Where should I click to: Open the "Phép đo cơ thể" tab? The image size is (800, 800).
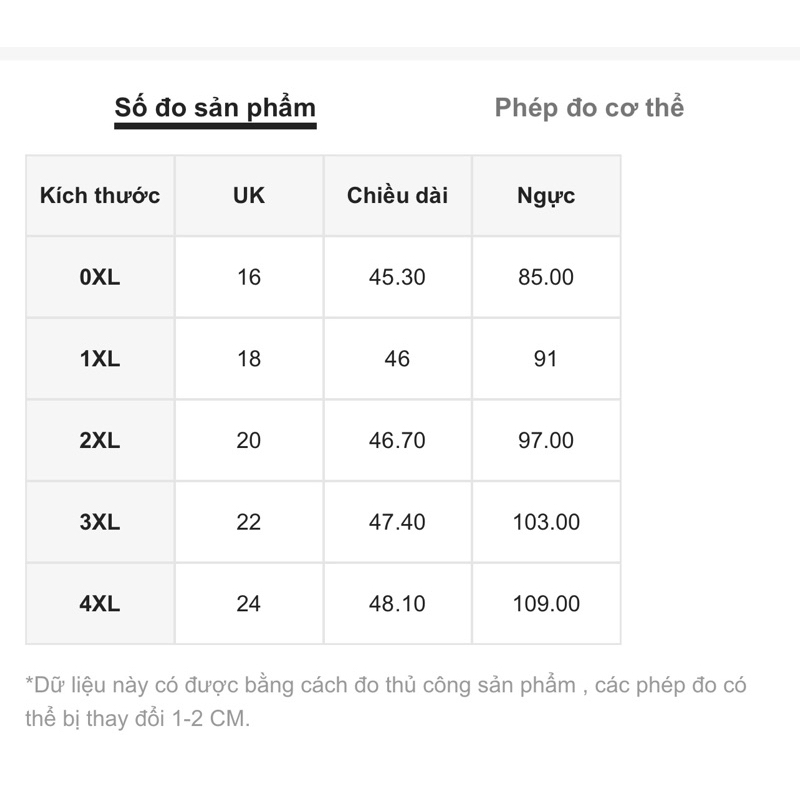pos(589,108)
